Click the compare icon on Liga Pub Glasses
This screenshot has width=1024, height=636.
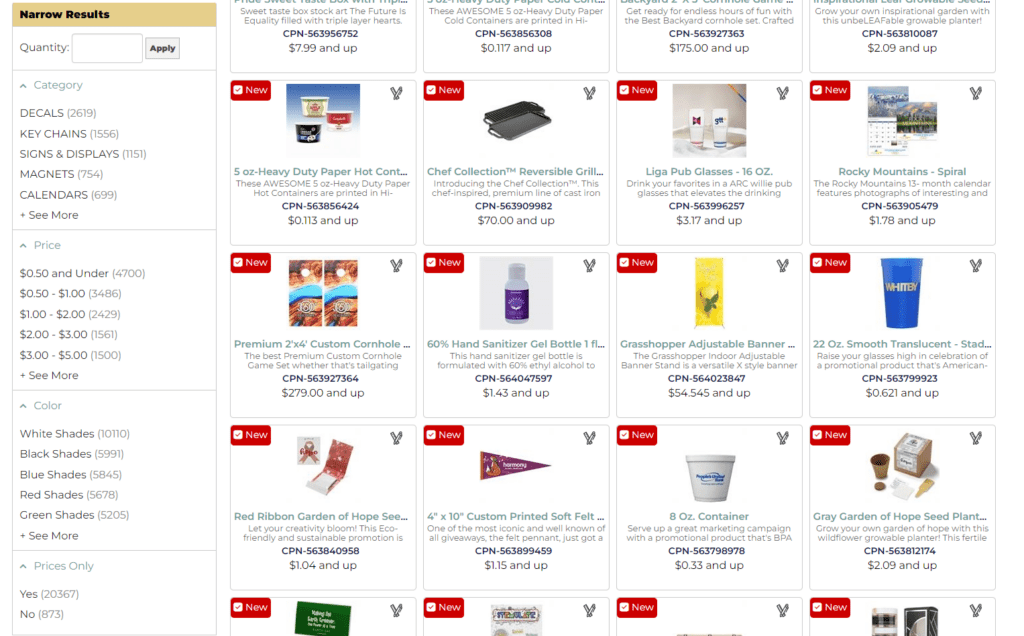(782, 93)
